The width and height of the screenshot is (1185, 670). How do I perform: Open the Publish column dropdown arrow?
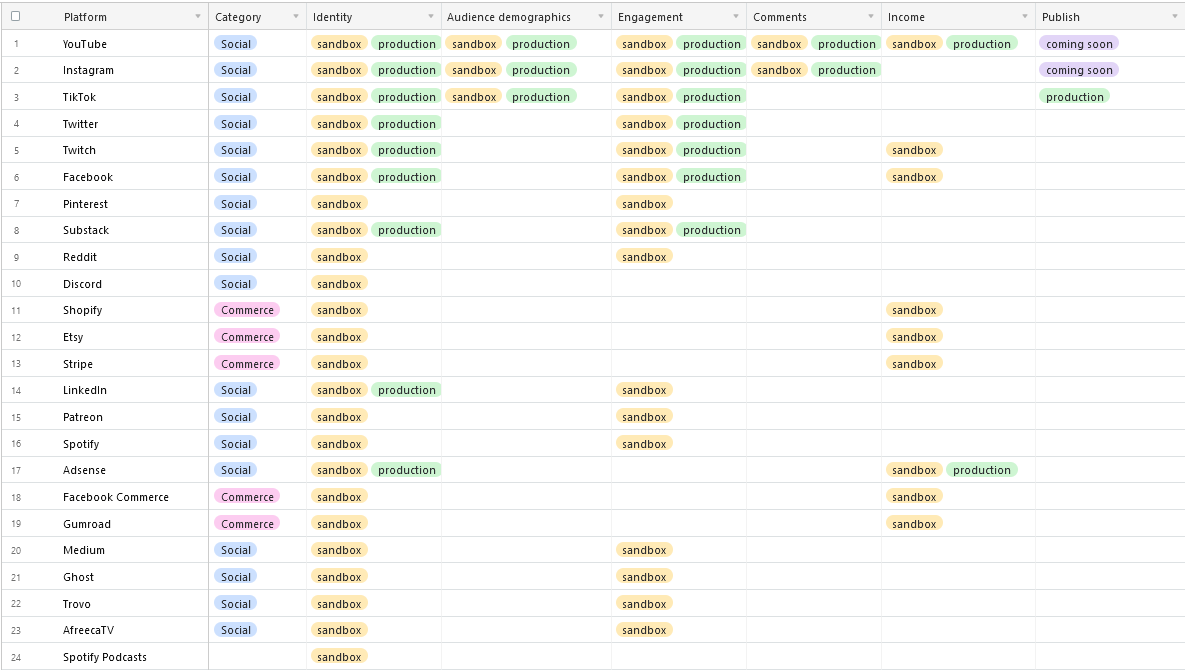(x=1174, y=17)
